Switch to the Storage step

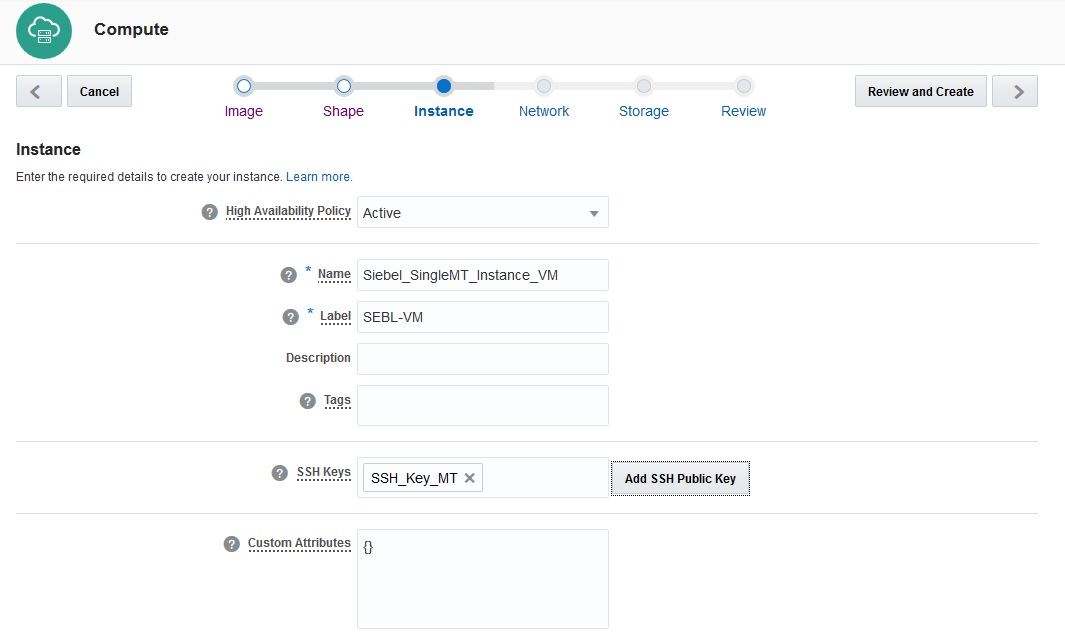point(643,98)
